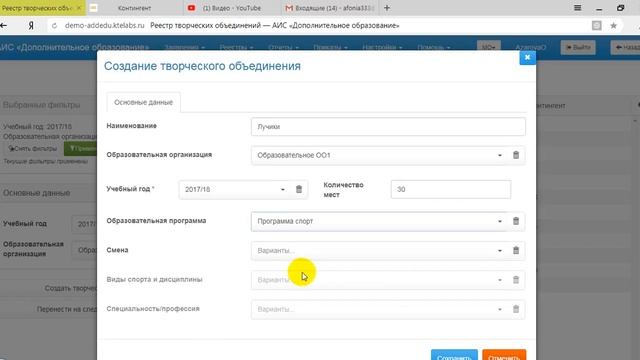Select the Основные данные tab
This screenshot has width=640, height=360.
click(x=143, y=102)
